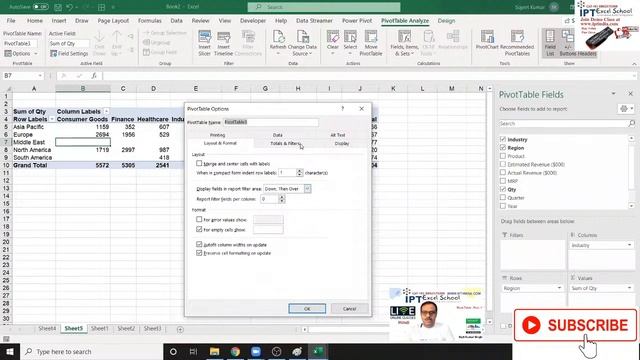
Task: Click Cancel in PivotTable Options
Action: point(349,309)
